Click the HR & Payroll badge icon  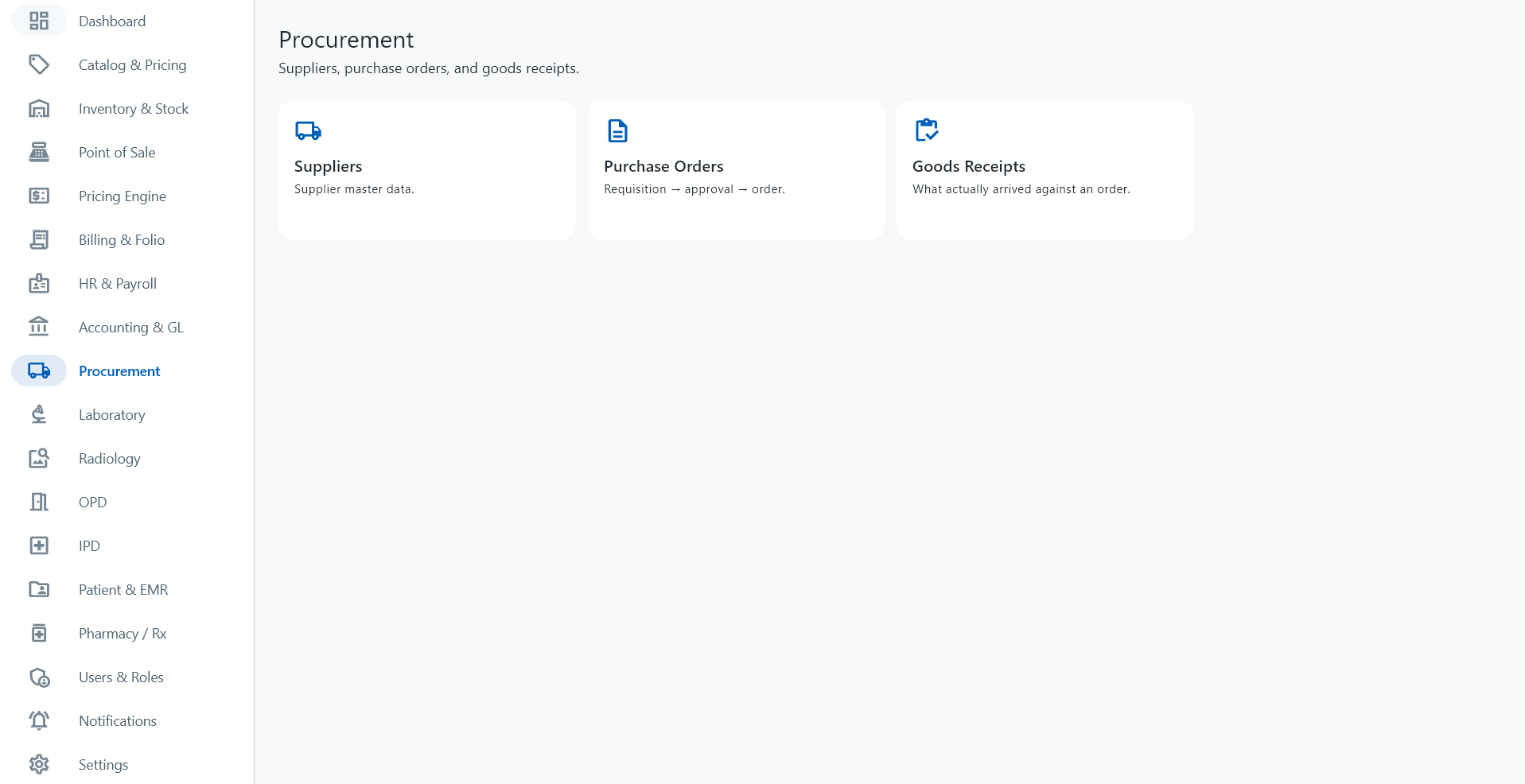click(x=39, y=283)
